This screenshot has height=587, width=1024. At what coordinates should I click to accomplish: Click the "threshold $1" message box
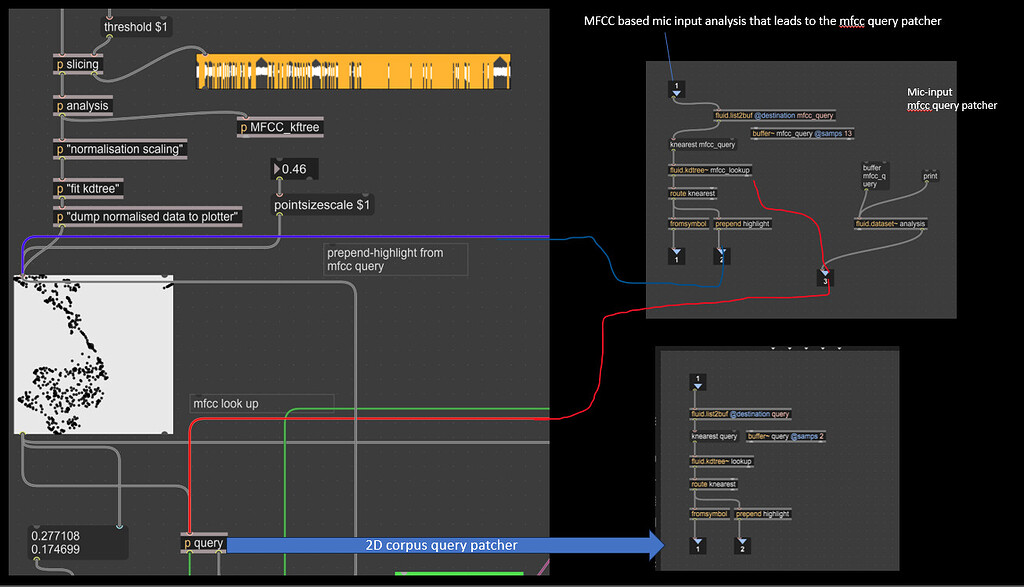136,27
